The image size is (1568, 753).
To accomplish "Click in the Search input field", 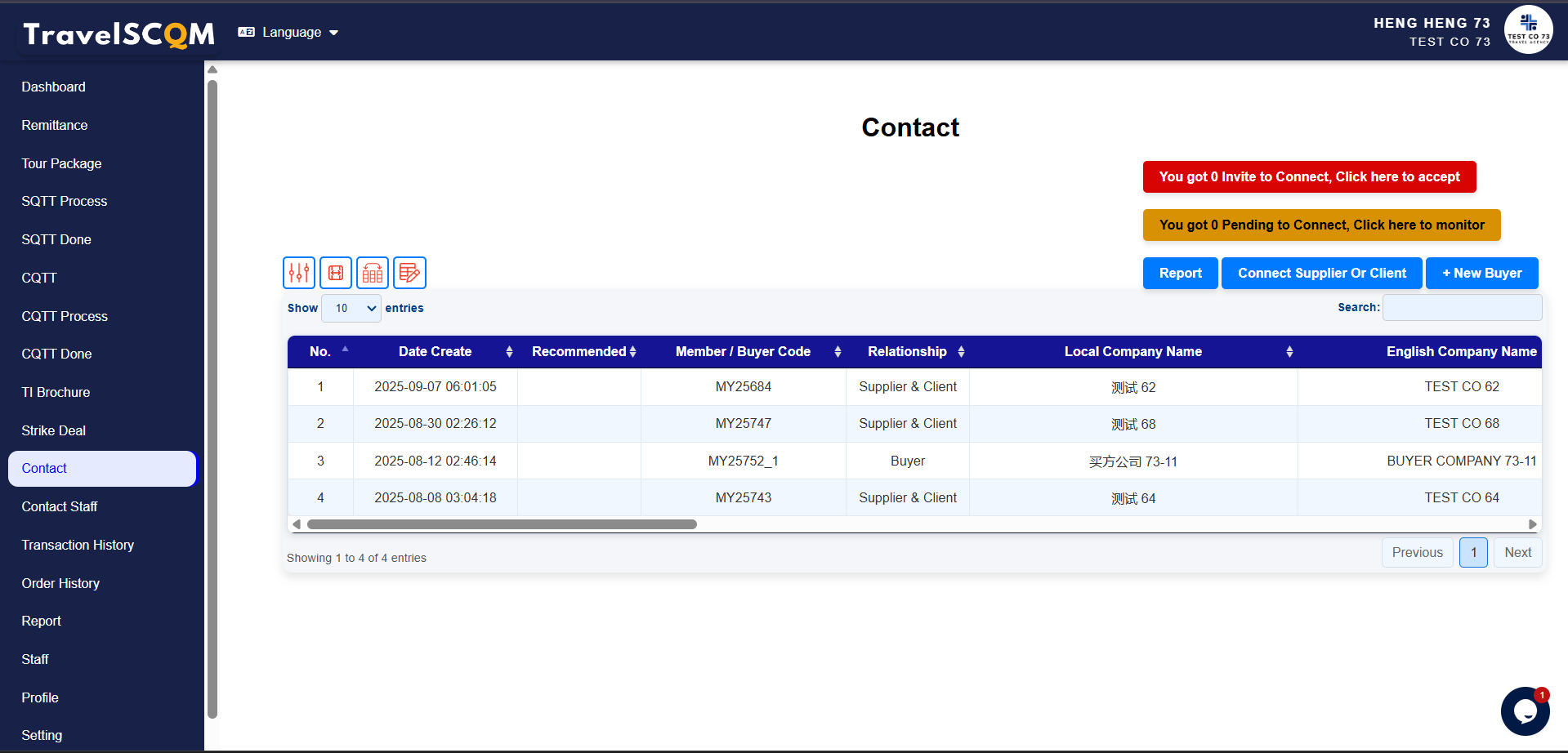I will point(1462,308).
